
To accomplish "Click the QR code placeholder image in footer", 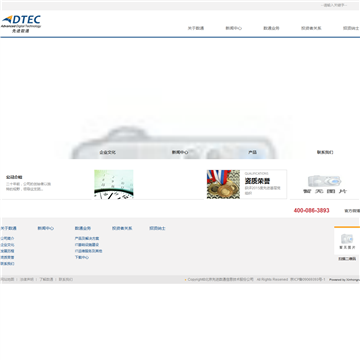I will [x=347, y=241].
